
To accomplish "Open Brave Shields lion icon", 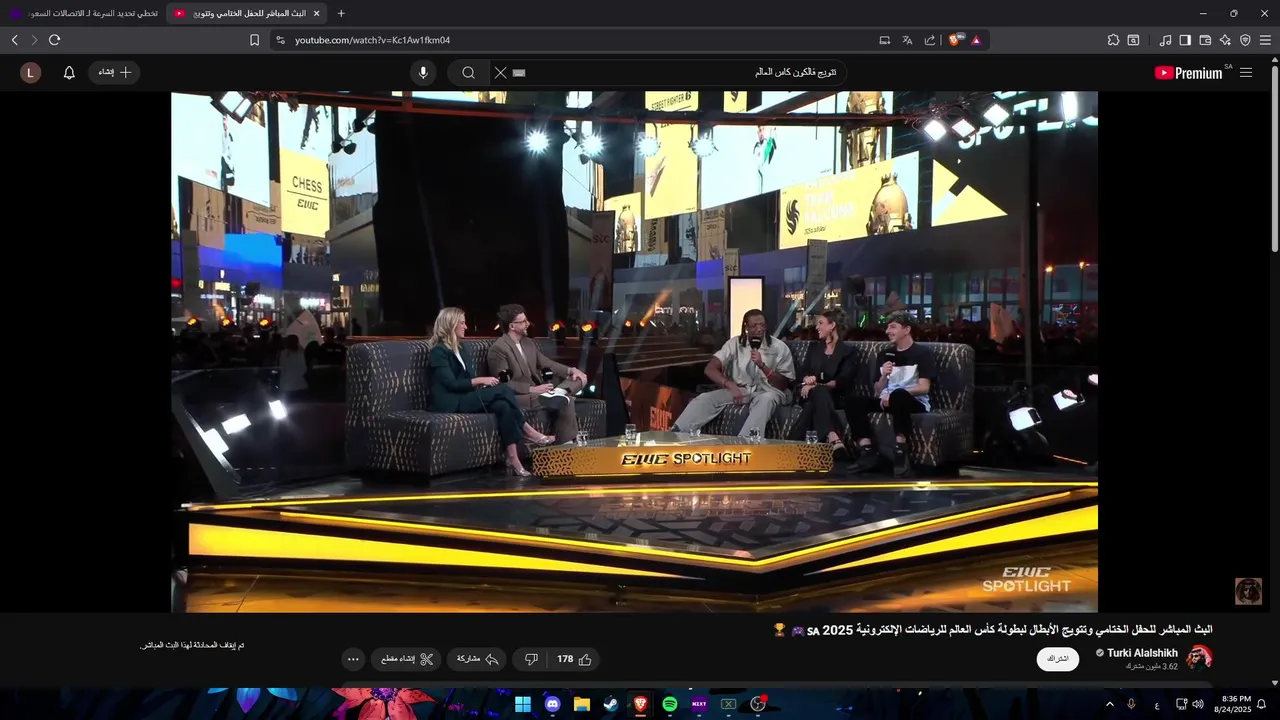I will [954, 40].
